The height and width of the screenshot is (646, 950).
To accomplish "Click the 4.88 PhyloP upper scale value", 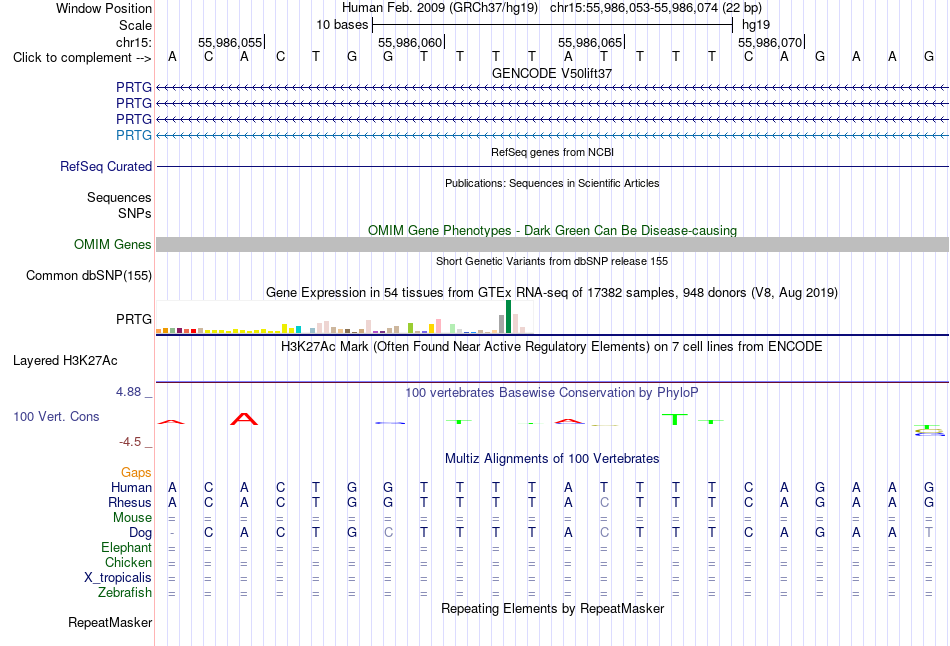I will point(128,392).
